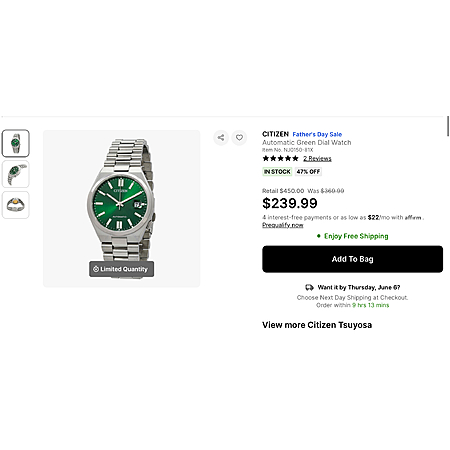Click the $239.99 sale price

pos(290,203)
